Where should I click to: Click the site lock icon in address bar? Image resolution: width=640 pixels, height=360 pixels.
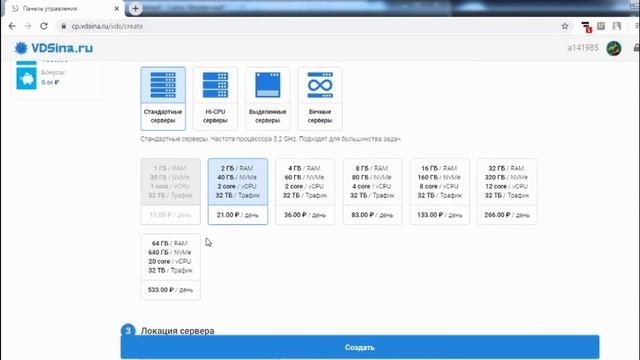tap(64, 26)
